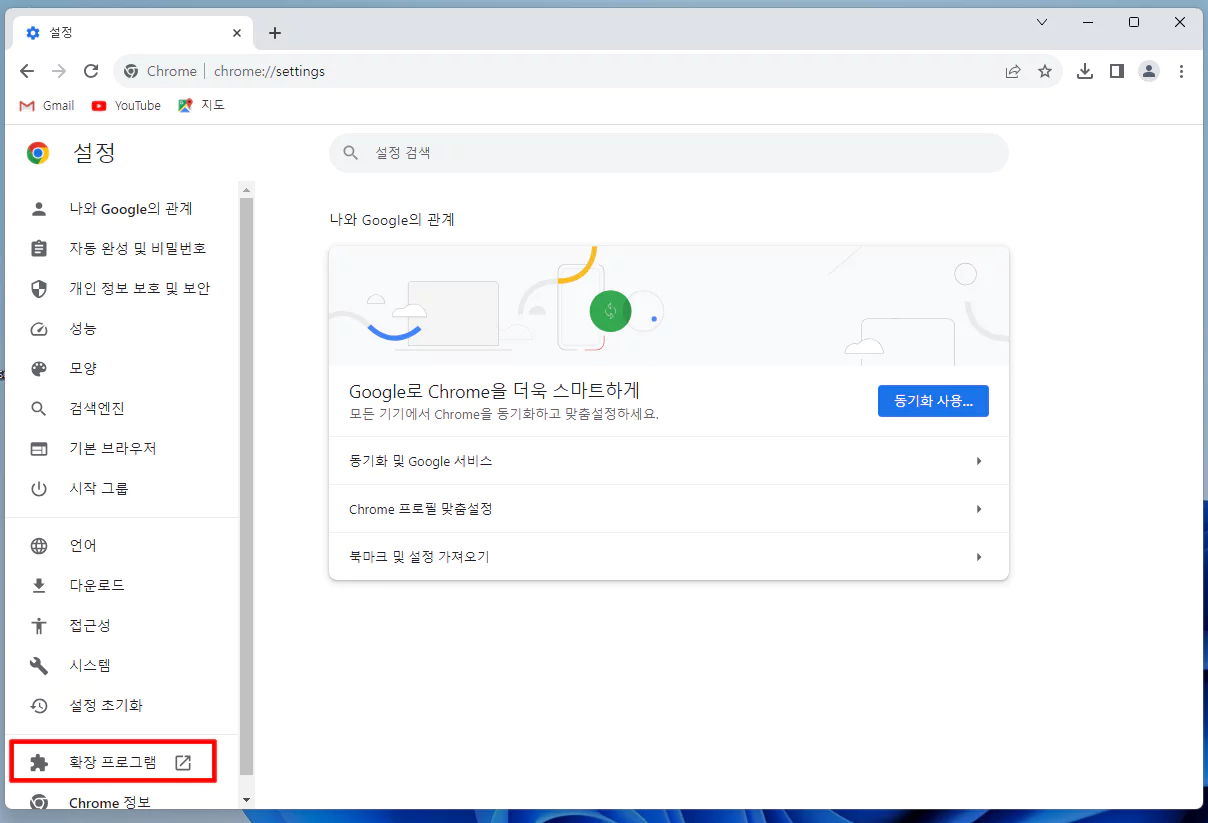This screenshot has width=1208, height=823.
Task: Open the profile avatar menu
Action: [x=1149, y=71]
